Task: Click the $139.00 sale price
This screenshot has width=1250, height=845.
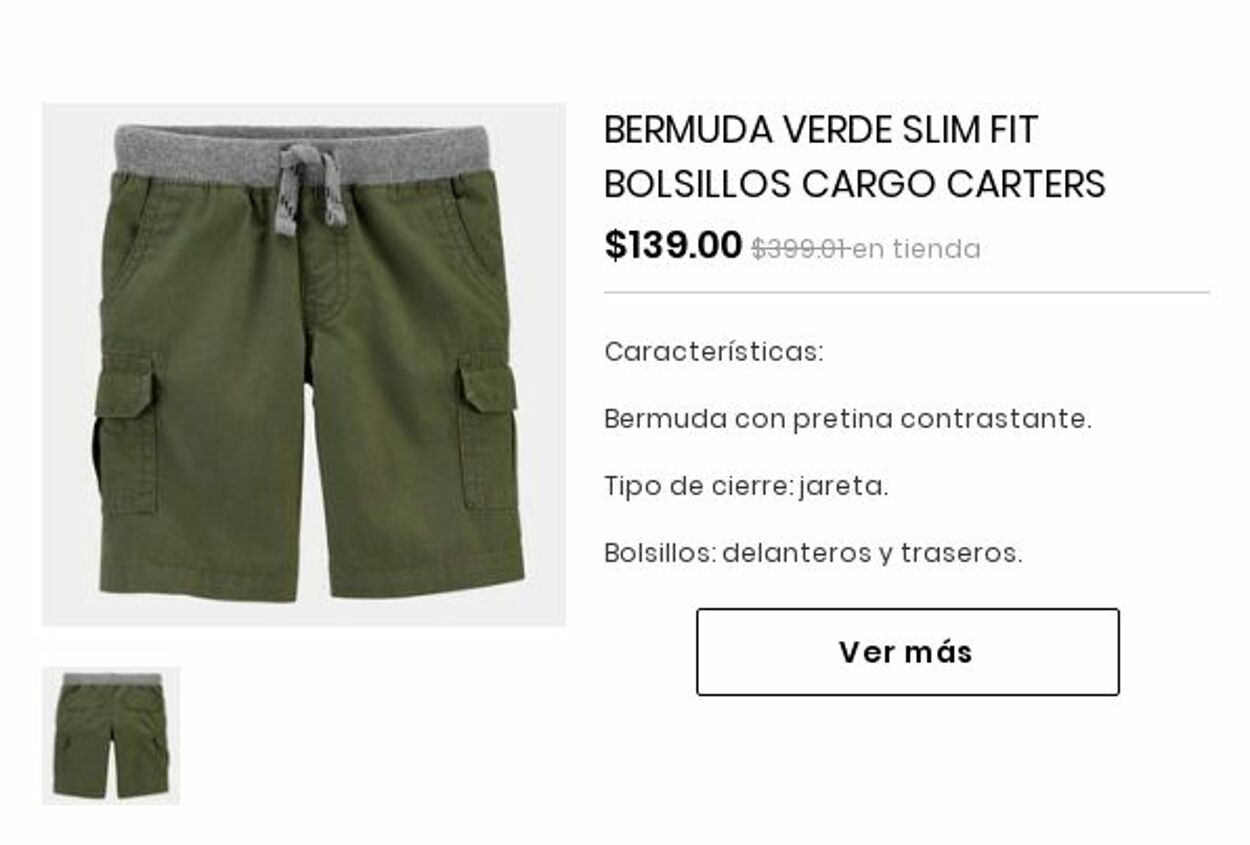Action: 673,245
